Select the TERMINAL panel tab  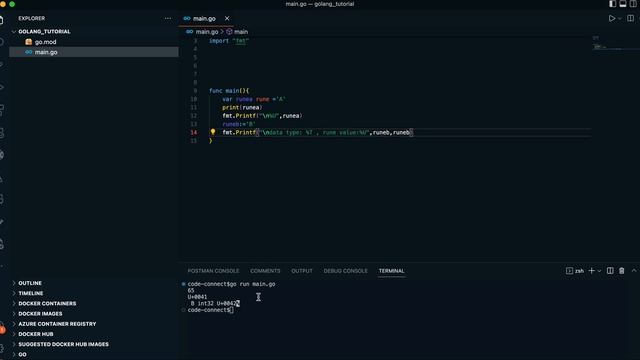pyautogui.click(x=391, y=271)
